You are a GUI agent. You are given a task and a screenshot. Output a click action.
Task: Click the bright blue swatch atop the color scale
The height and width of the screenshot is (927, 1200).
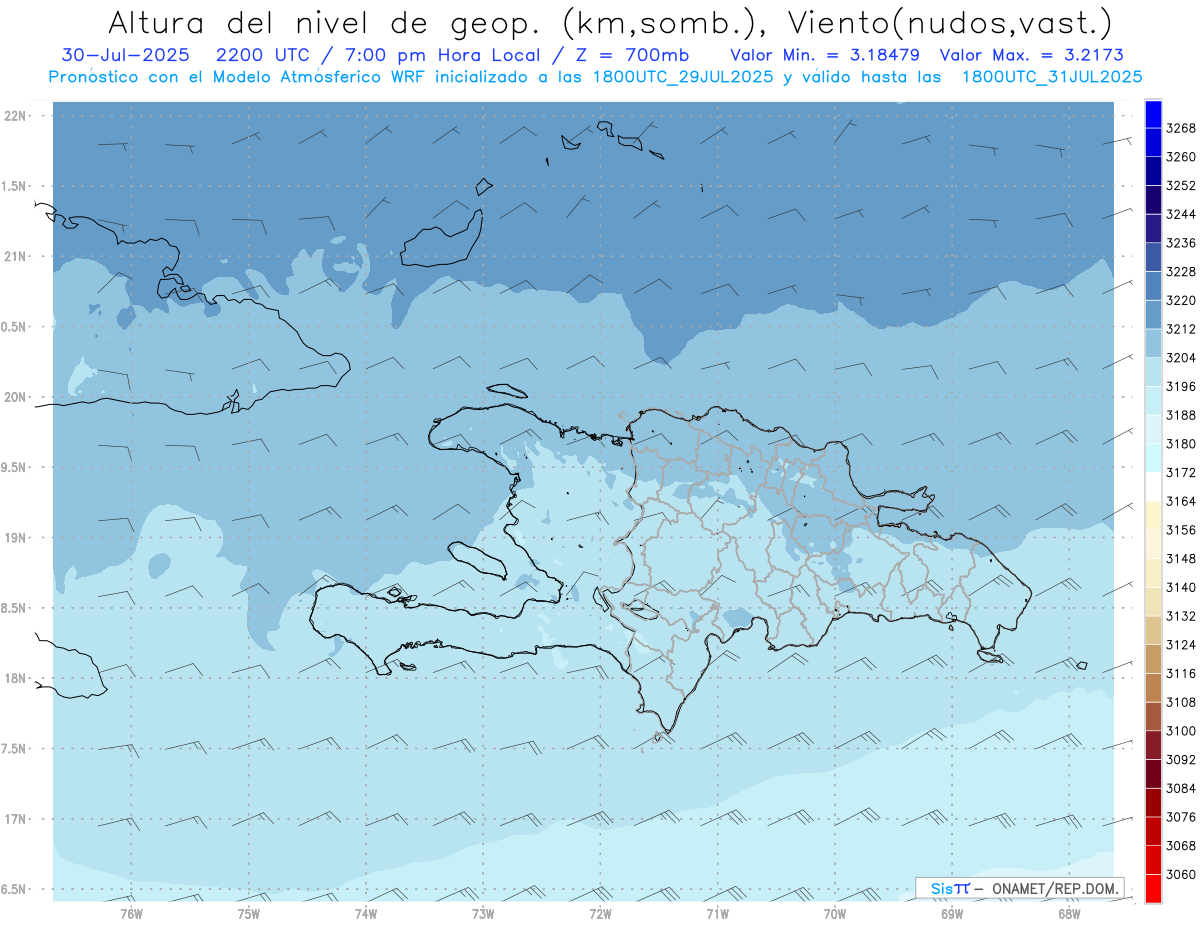[x=1152, y=113]
